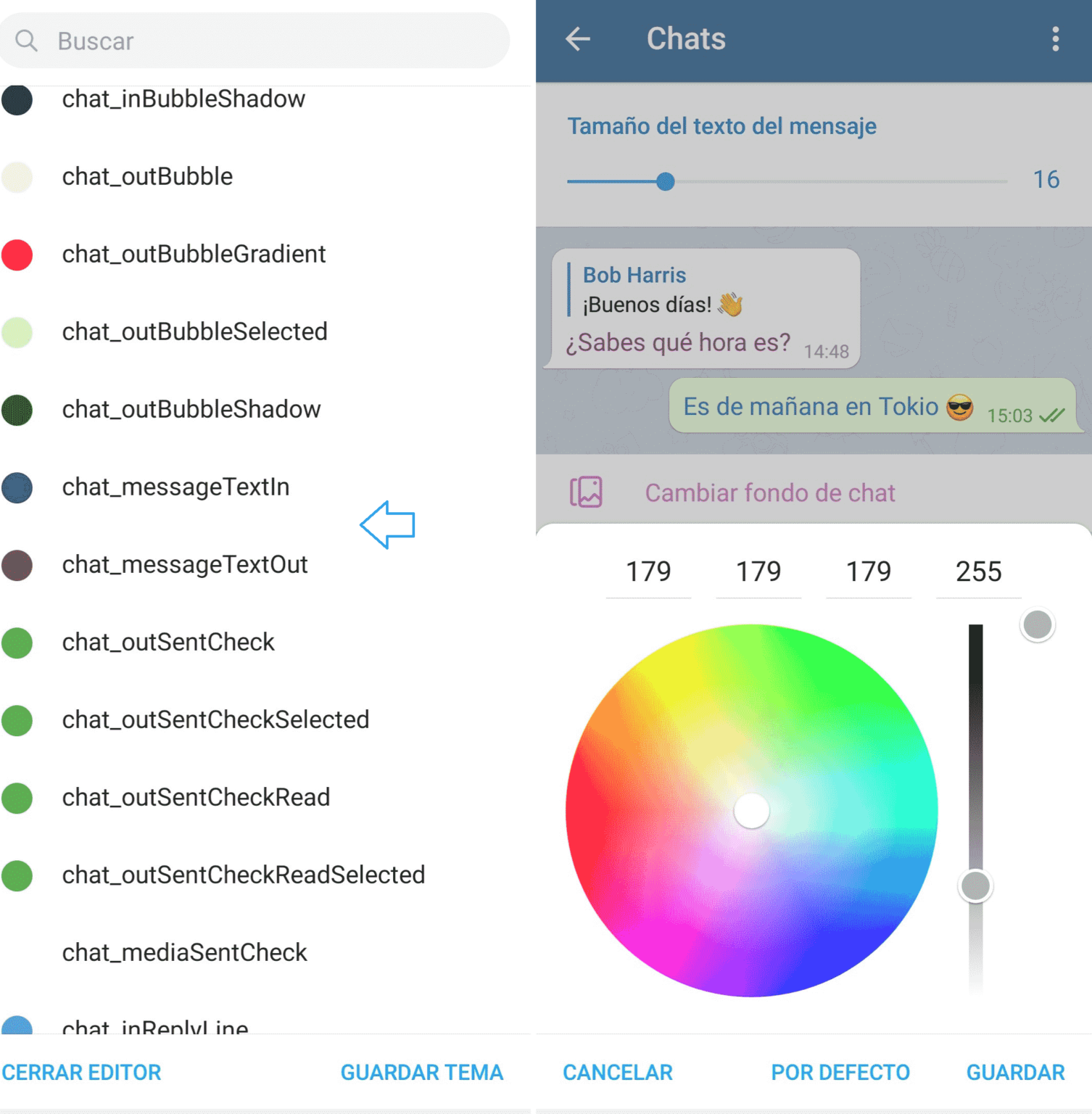
Task: Tap POR DEFECTO to restore default color
Action: (840, 1072)
